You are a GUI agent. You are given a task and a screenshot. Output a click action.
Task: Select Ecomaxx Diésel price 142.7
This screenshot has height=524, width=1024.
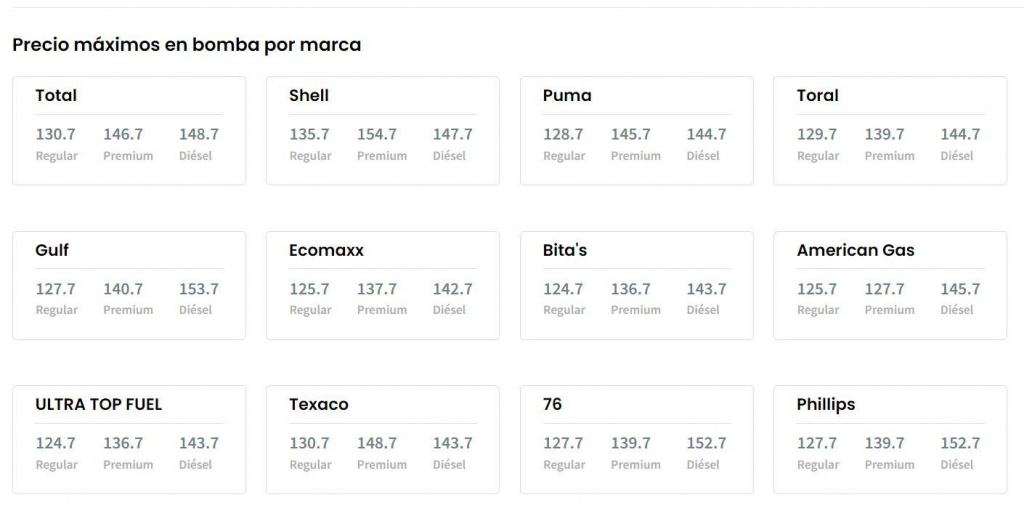(x=453, y=289)
